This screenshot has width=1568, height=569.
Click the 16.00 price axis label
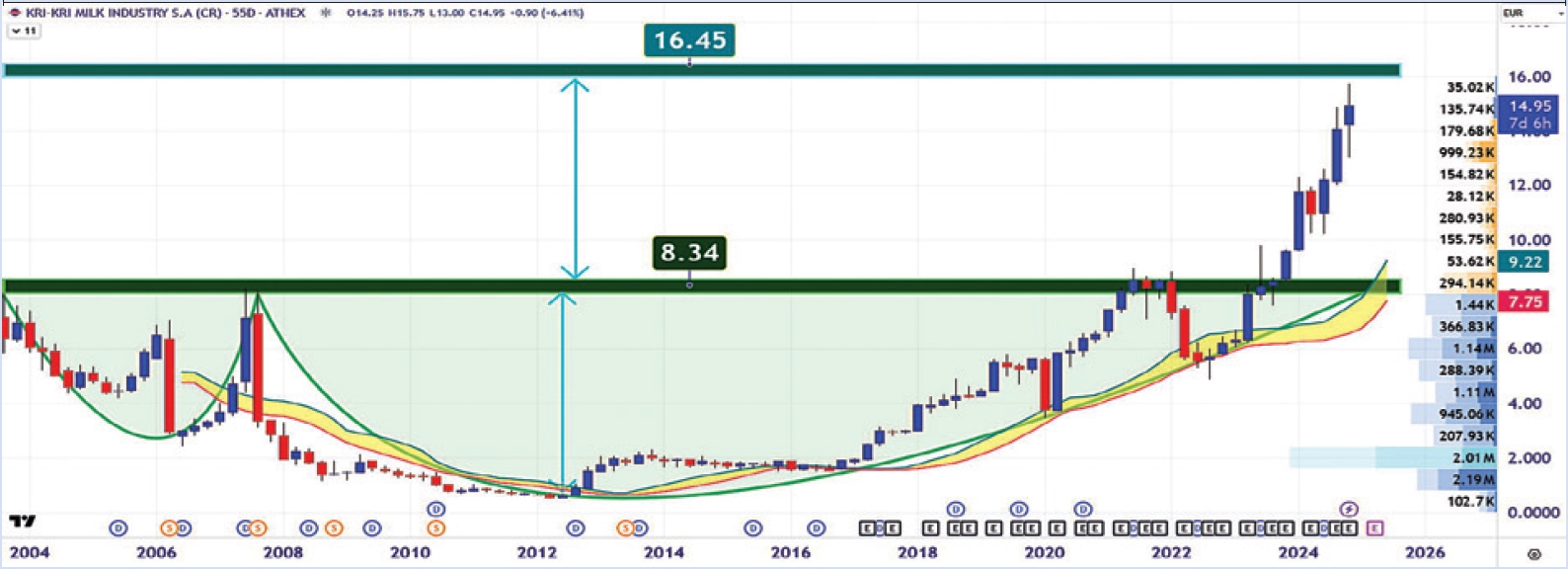[x=1529, y=77]
